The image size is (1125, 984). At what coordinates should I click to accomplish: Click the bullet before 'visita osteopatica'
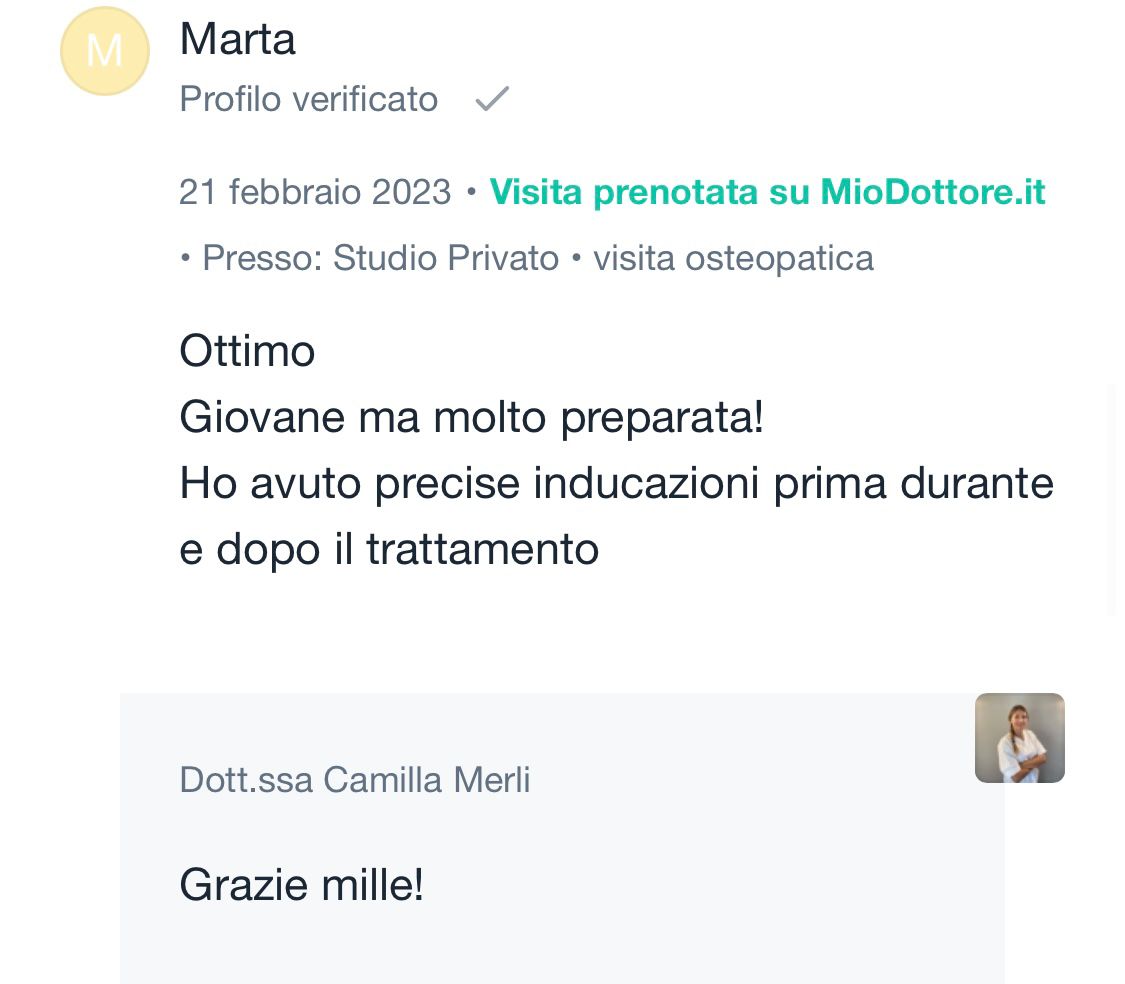click(577, 259)
